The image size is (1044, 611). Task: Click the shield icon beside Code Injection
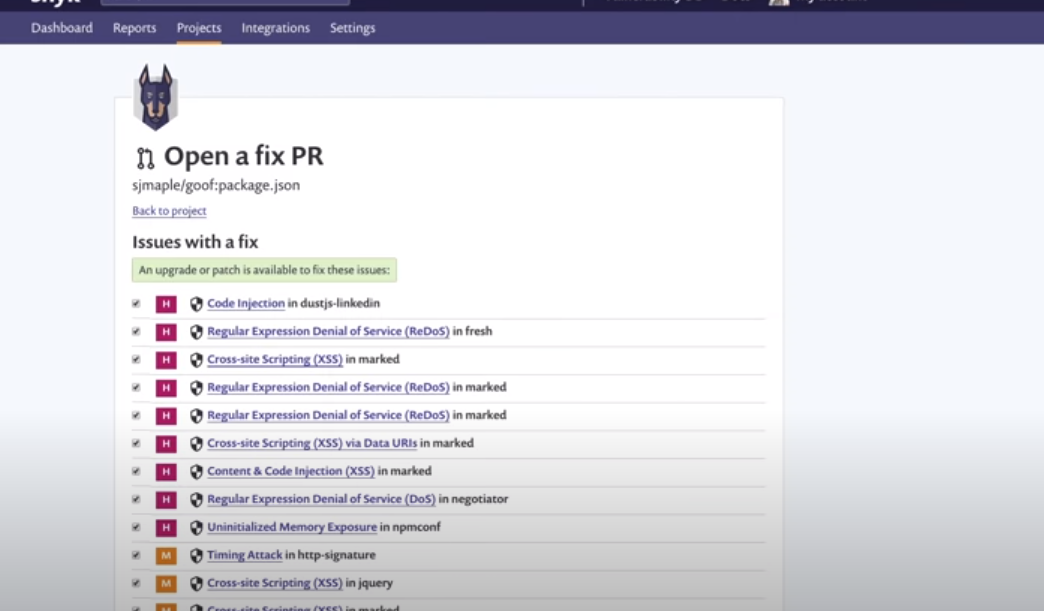[196, 304]
